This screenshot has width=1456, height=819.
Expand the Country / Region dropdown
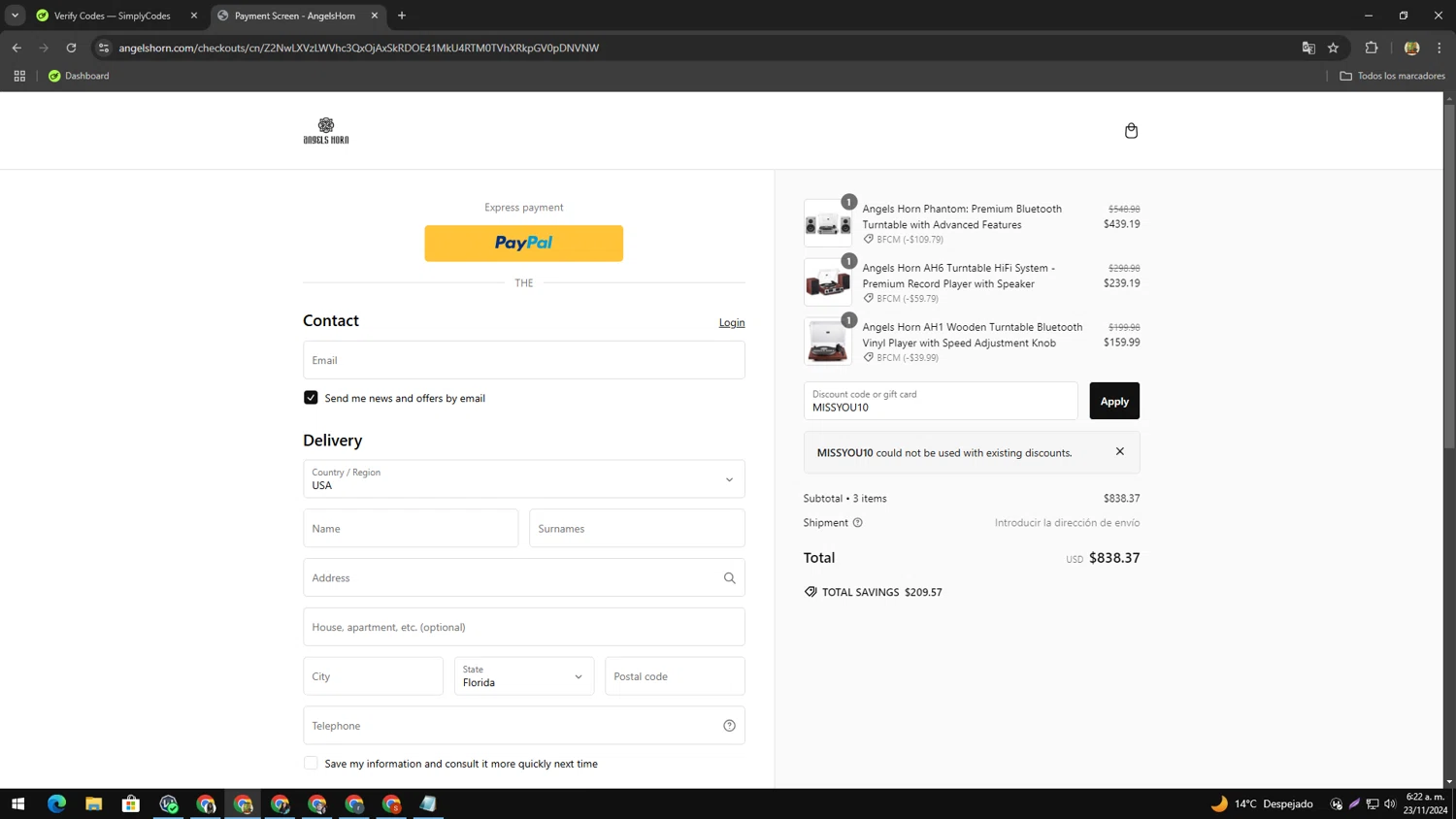pyautogui.click(x=524, y=479)
